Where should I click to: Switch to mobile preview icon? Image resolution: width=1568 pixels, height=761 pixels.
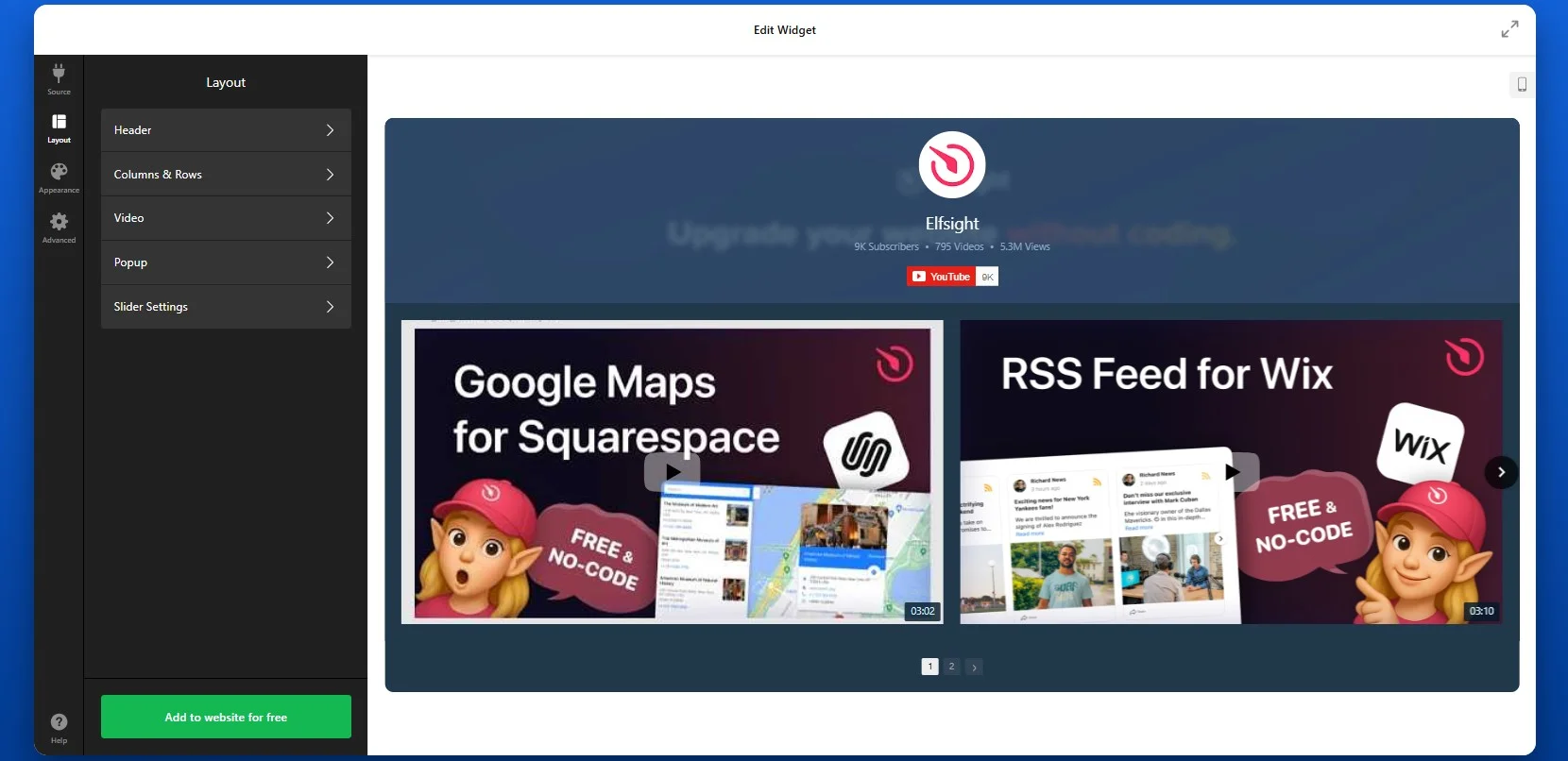click(1522, 84)
